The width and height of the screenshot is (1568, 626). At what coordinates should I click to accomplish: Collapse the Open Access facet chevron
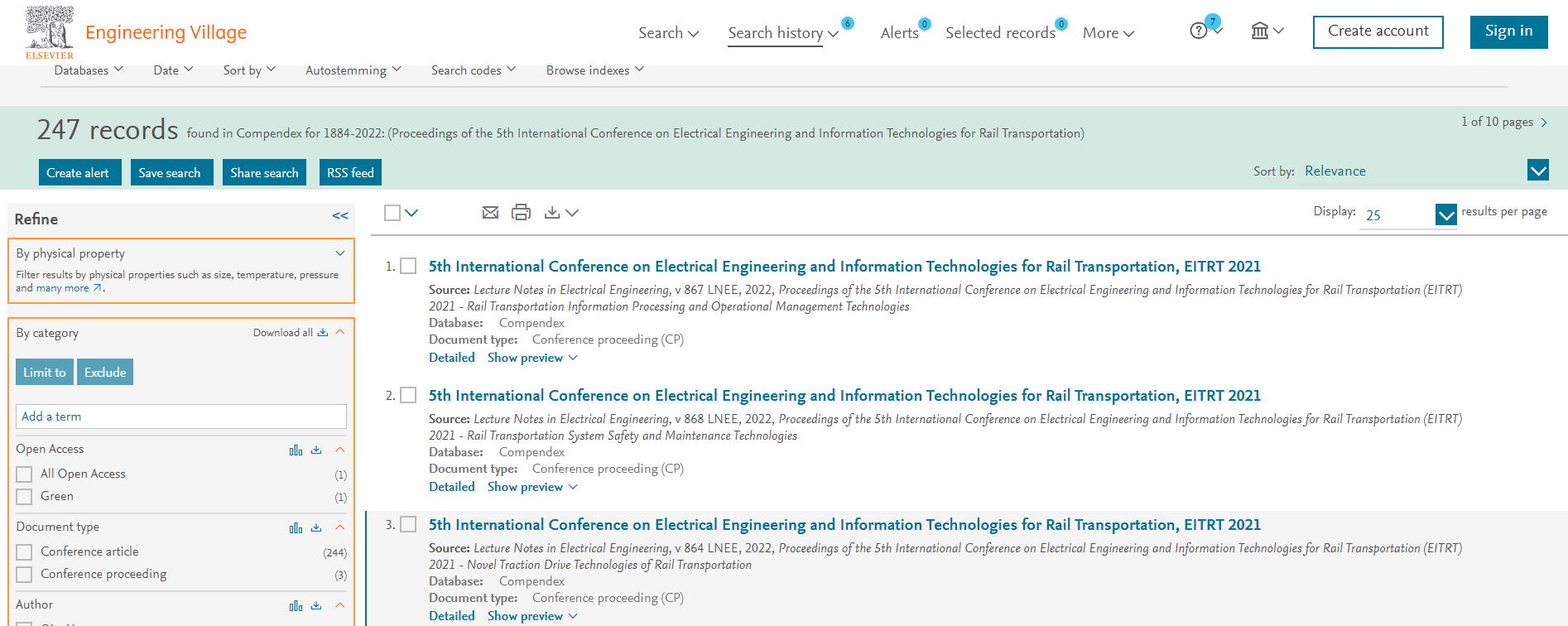coord(339,450)
